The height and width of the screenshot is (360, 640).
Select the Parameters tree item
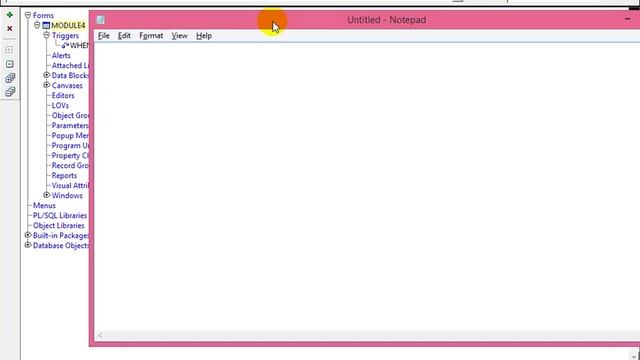pyautogui.click(x=70, y=126)
